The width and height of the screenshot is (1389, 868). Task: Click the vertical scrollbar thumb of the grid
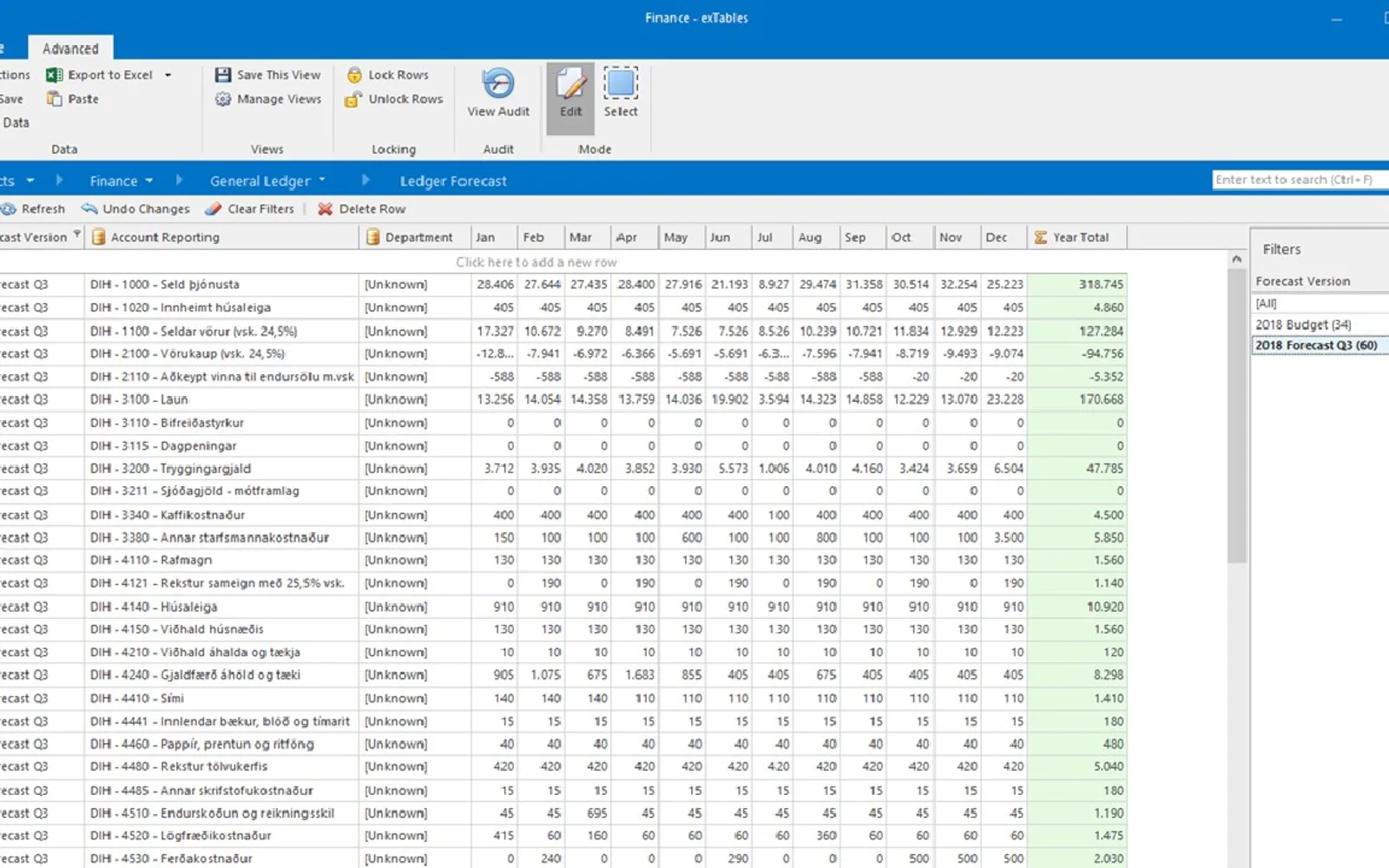click(1236, 415)
